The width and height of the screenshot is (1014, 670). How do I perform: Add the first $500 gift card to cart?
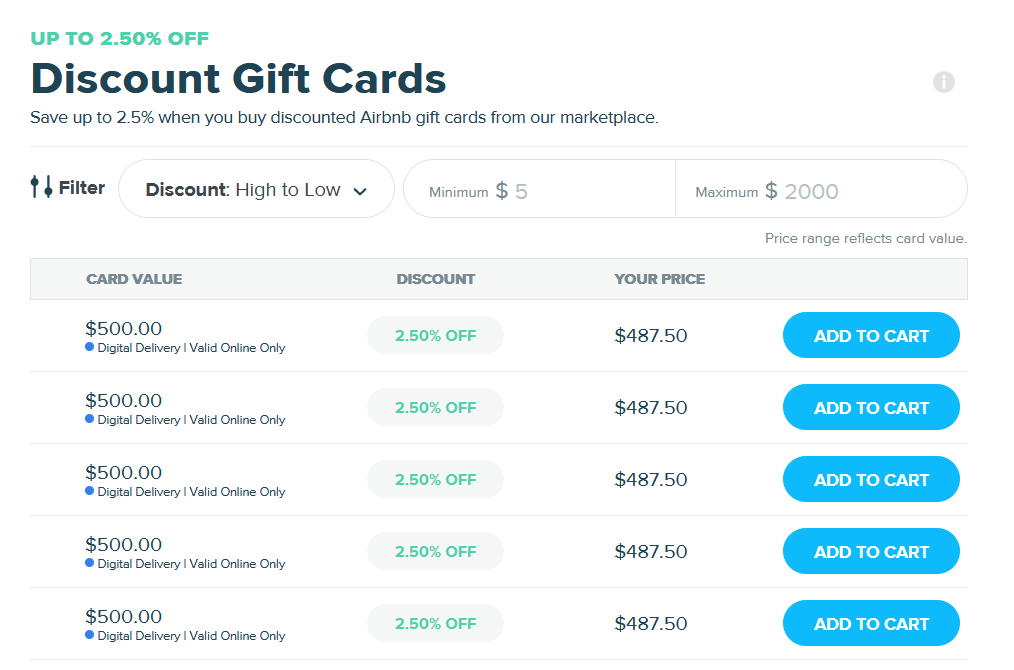coord(870,335)
